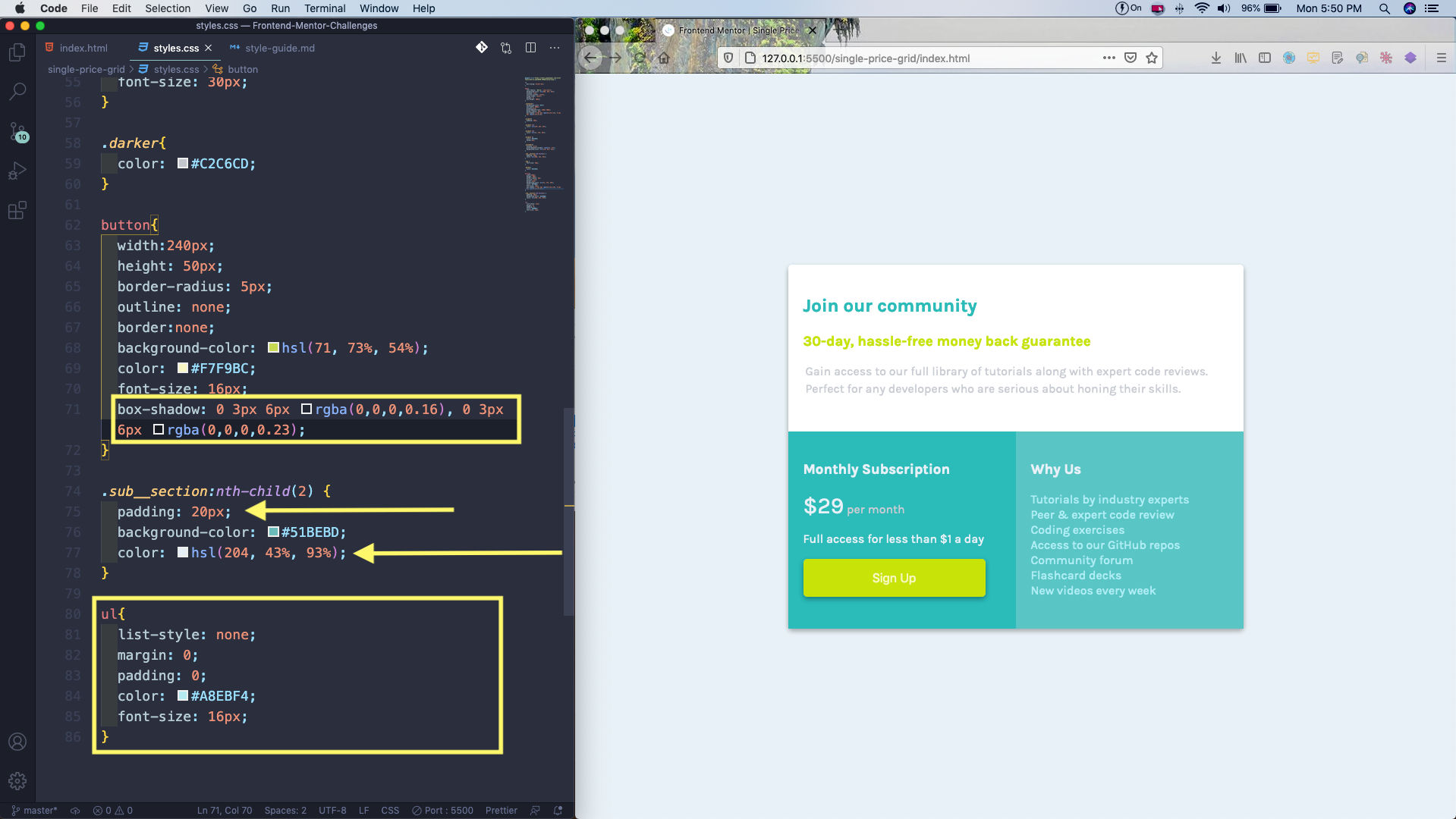
Task: Click Ln 71, Col 70 cursor position
Action: coord(225,811)
